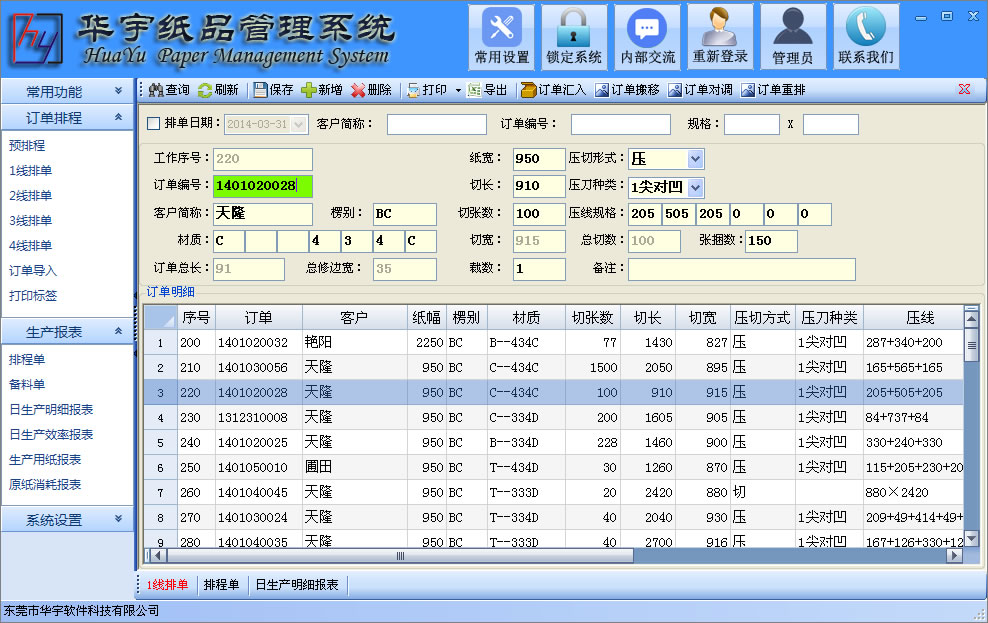Screen dimensions: 988x623
Task: Open 2线排单 in the sidebar
Action: 31,196
